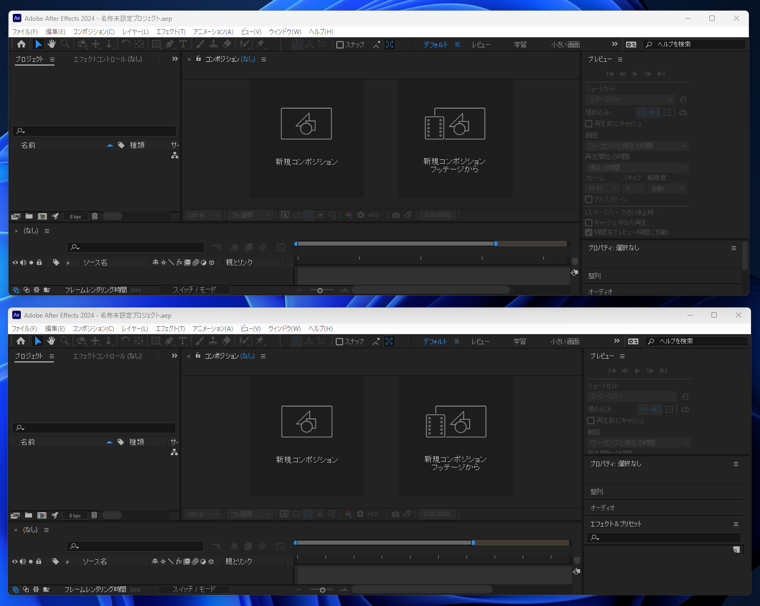Select the Hand tool in the upper window
Image resolution: width=760 pixels, height=606 pixels.
(x=51, y=44)
